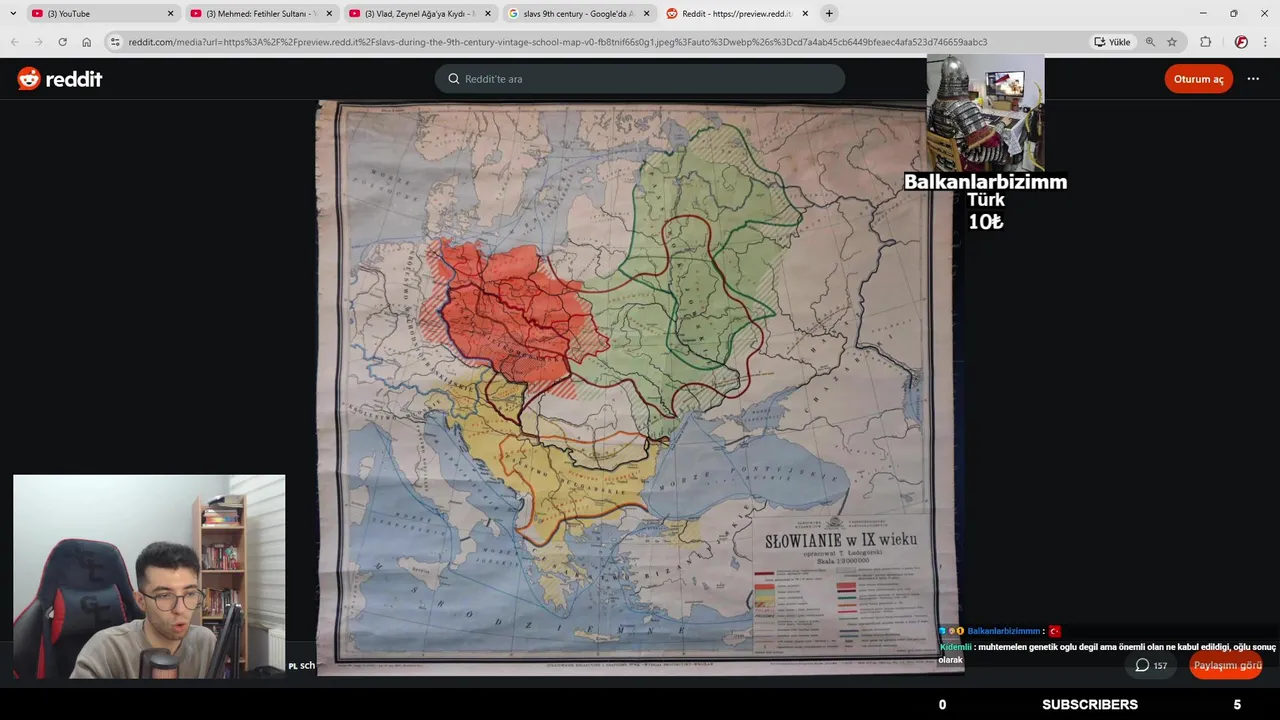Click the 'Balkanlarbizimm' donation name text
1280x720 pixels.
point(985,182)
